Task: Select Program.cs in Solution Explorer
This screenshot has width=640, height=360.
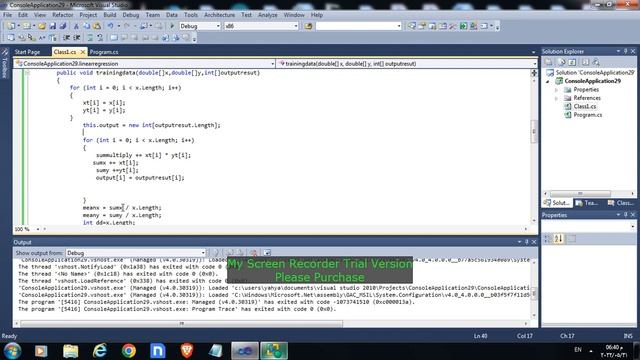Action: coord(587,115)
